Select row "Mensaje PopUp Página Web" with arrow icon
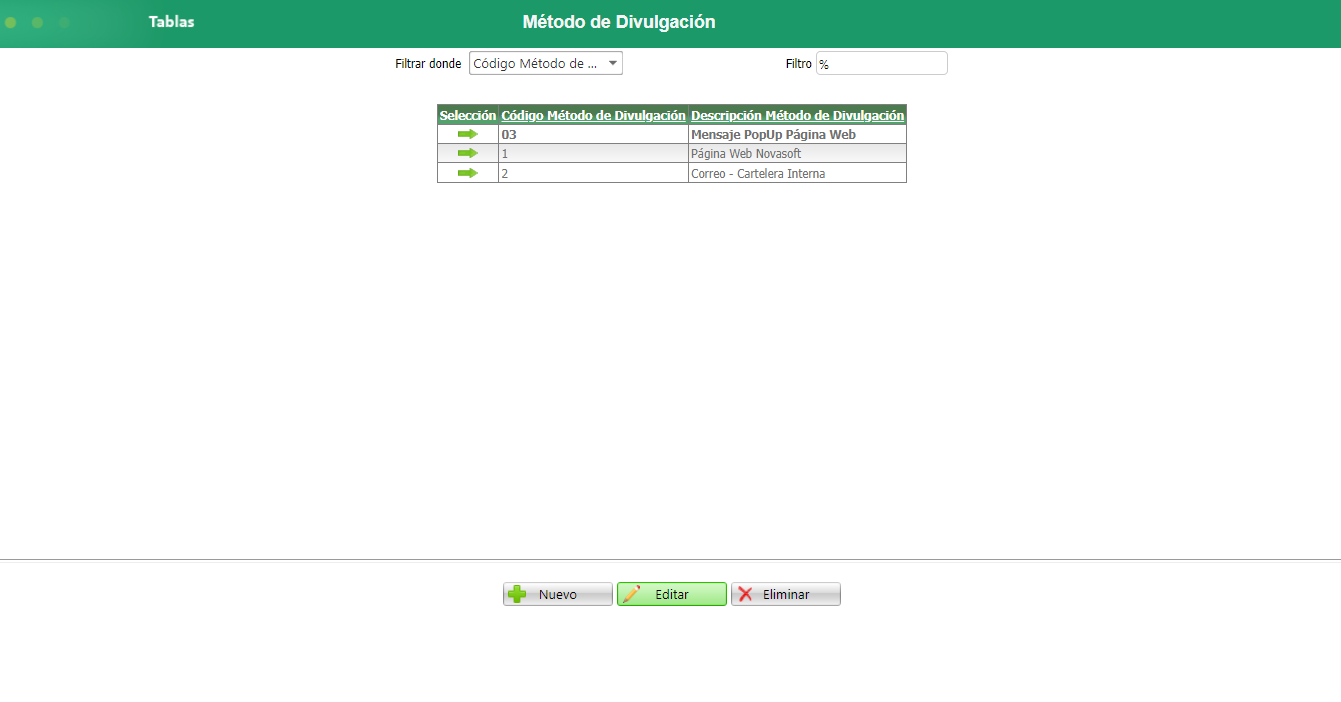 [466, 134]
